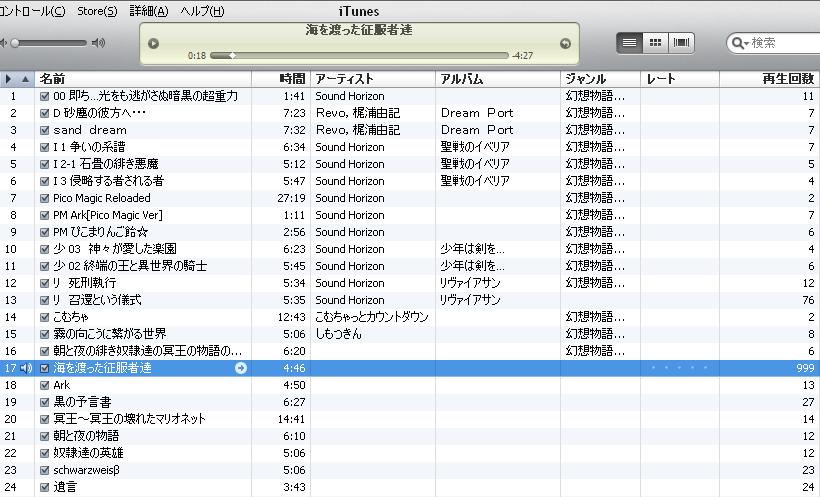Click the rating dots on row 17
Image resolution: width=820 pixels, height=497 pixels.
click(x=679, y=368)
